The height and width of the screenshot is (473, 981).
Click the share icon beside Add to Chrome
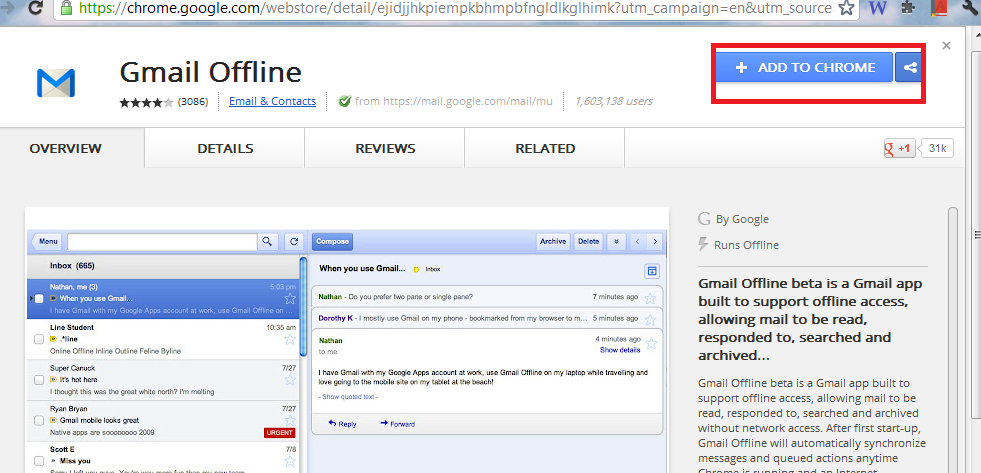(x=909, y=68)
